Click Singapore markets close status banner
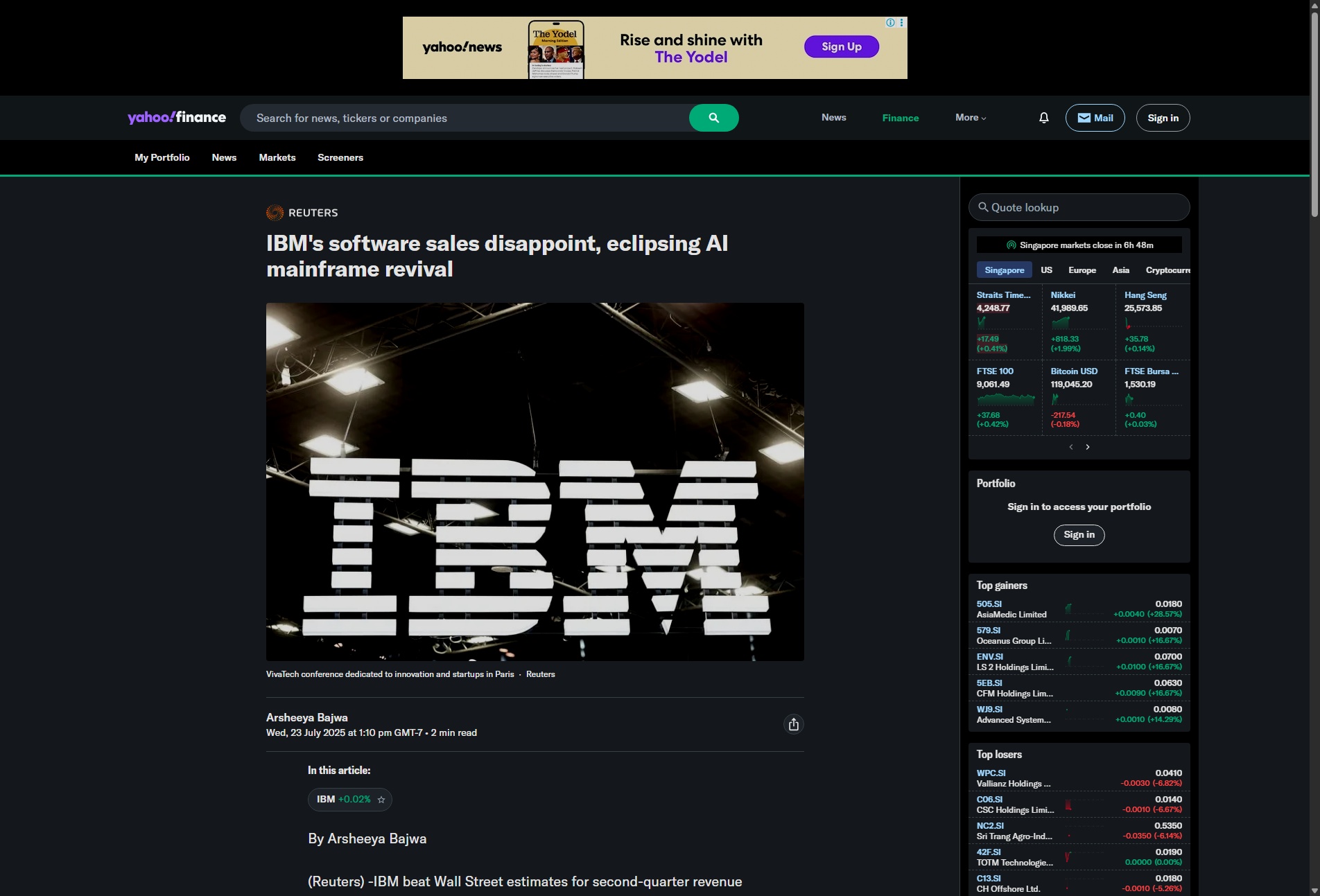This screenshot has width=1320, height=896. 1079,245
